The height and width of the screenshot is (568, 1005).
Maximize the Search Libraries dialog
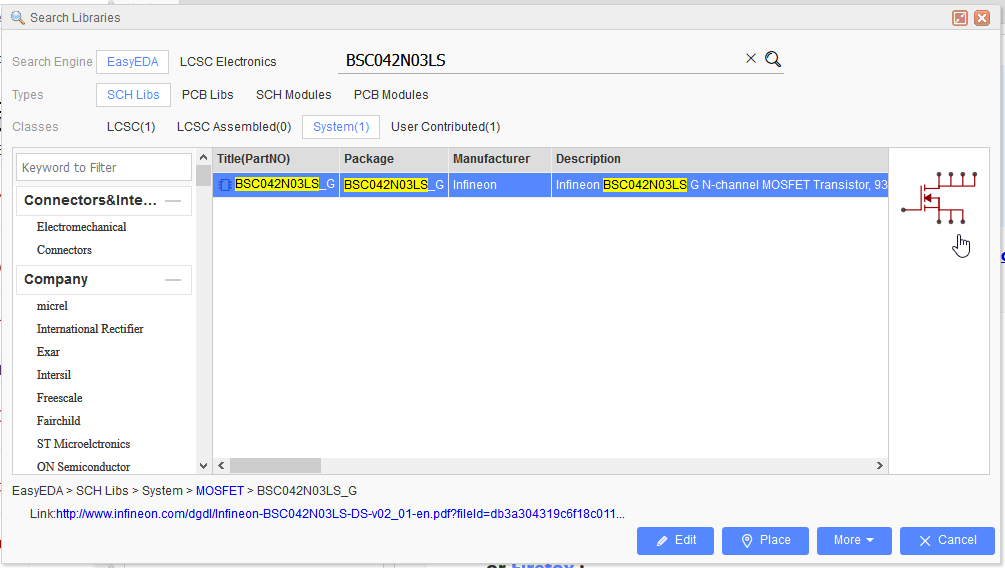[959, 18]
